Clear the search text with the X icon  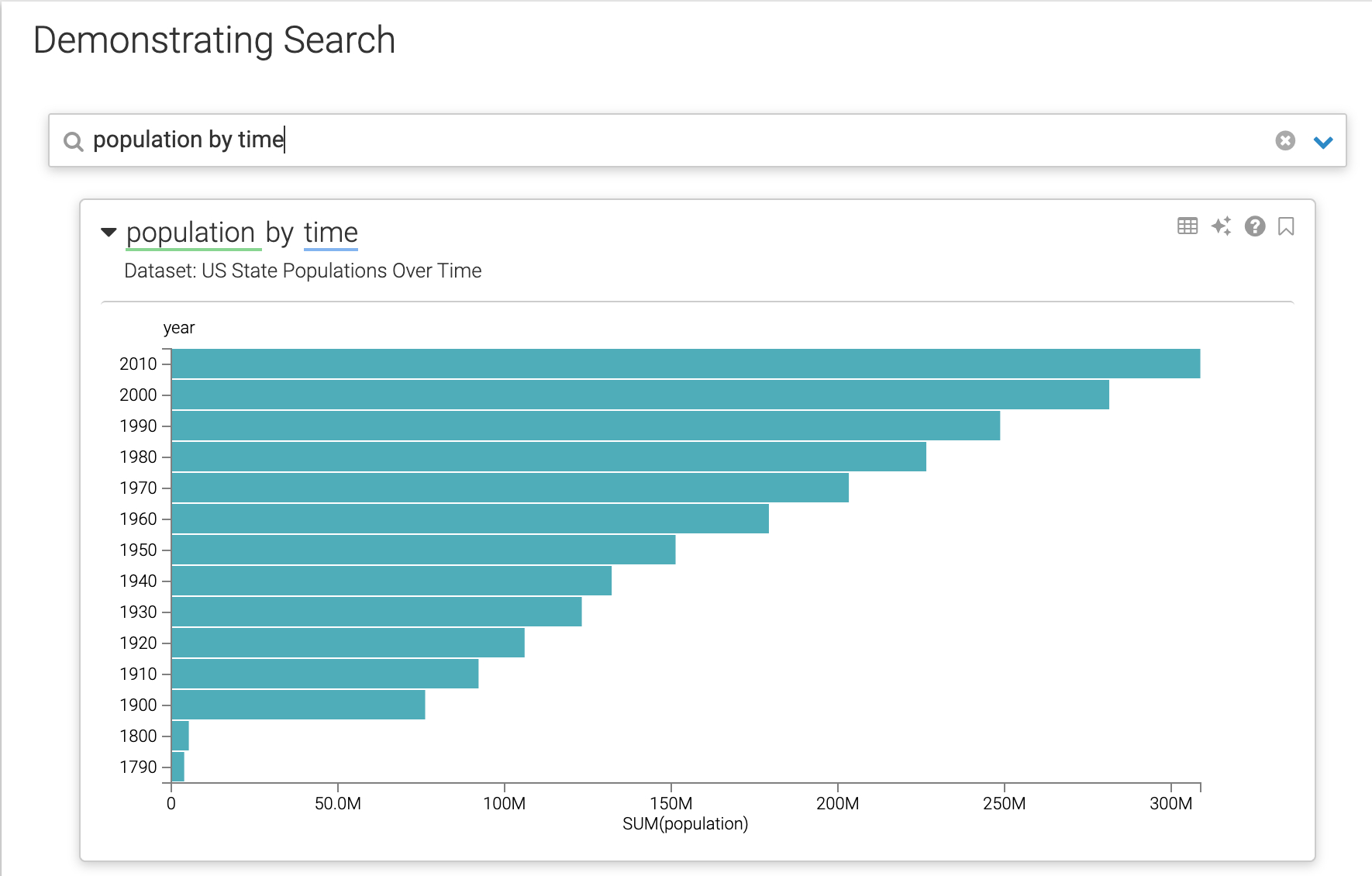click(x=1284, y=140)
